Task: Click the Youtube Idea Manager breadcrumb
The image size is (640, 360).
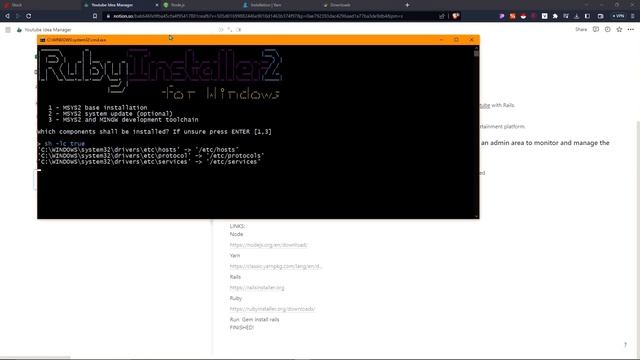Action: (x=44, y=30)
